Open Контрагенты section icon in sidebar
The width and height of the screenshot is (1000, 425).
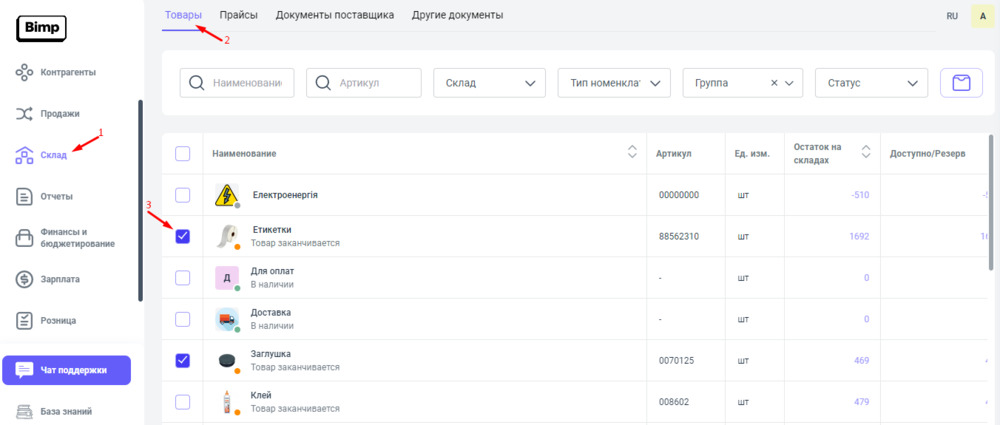click(25, 72)
